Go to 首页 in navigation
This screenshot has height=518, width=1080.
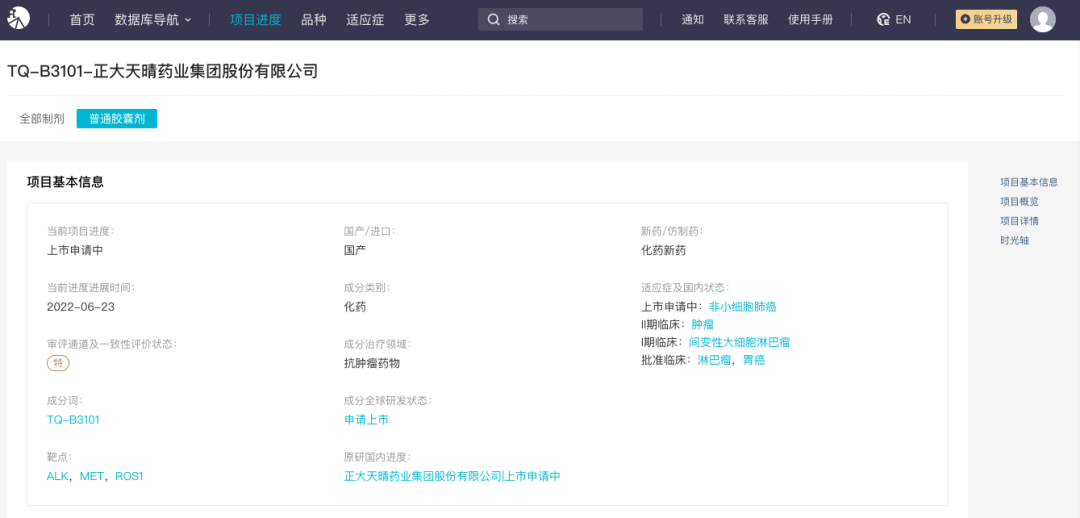(82, 20)
